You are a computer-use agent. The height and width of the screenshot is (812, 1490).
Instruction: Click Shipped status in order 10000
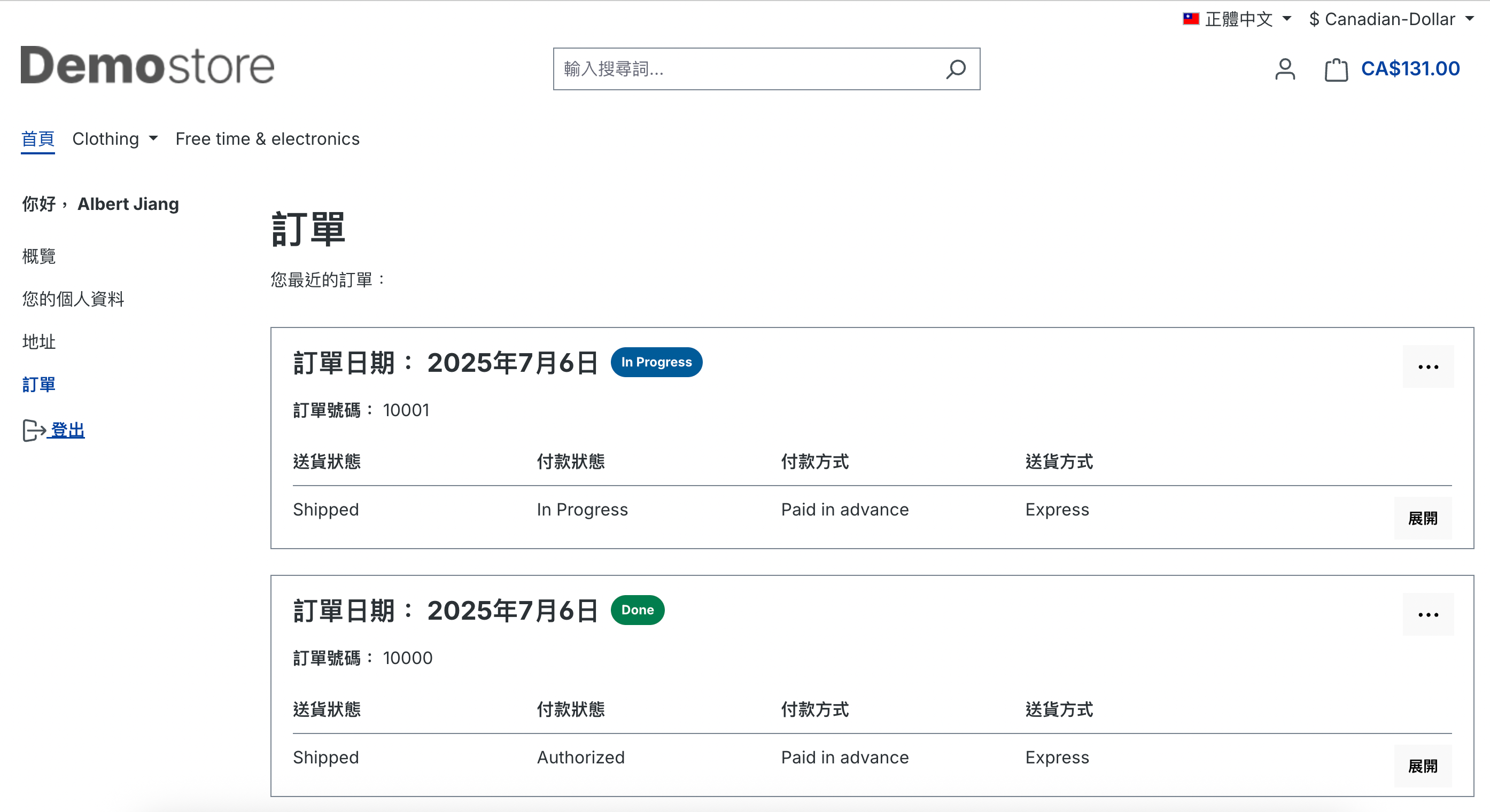pos(325,757)
